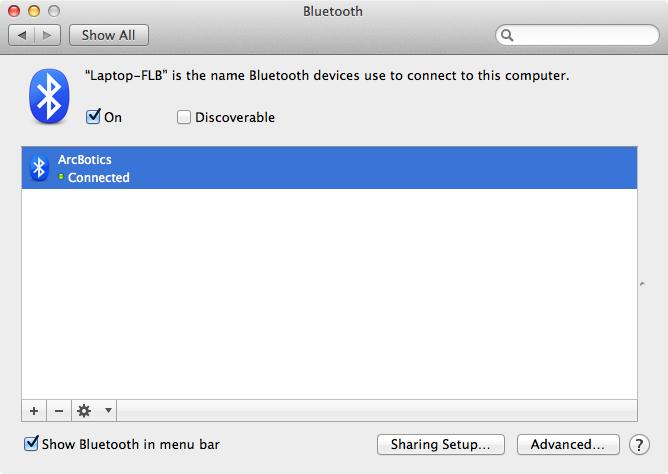
Task: Enable the Discoverable checkbox
Action: (184, 117)
